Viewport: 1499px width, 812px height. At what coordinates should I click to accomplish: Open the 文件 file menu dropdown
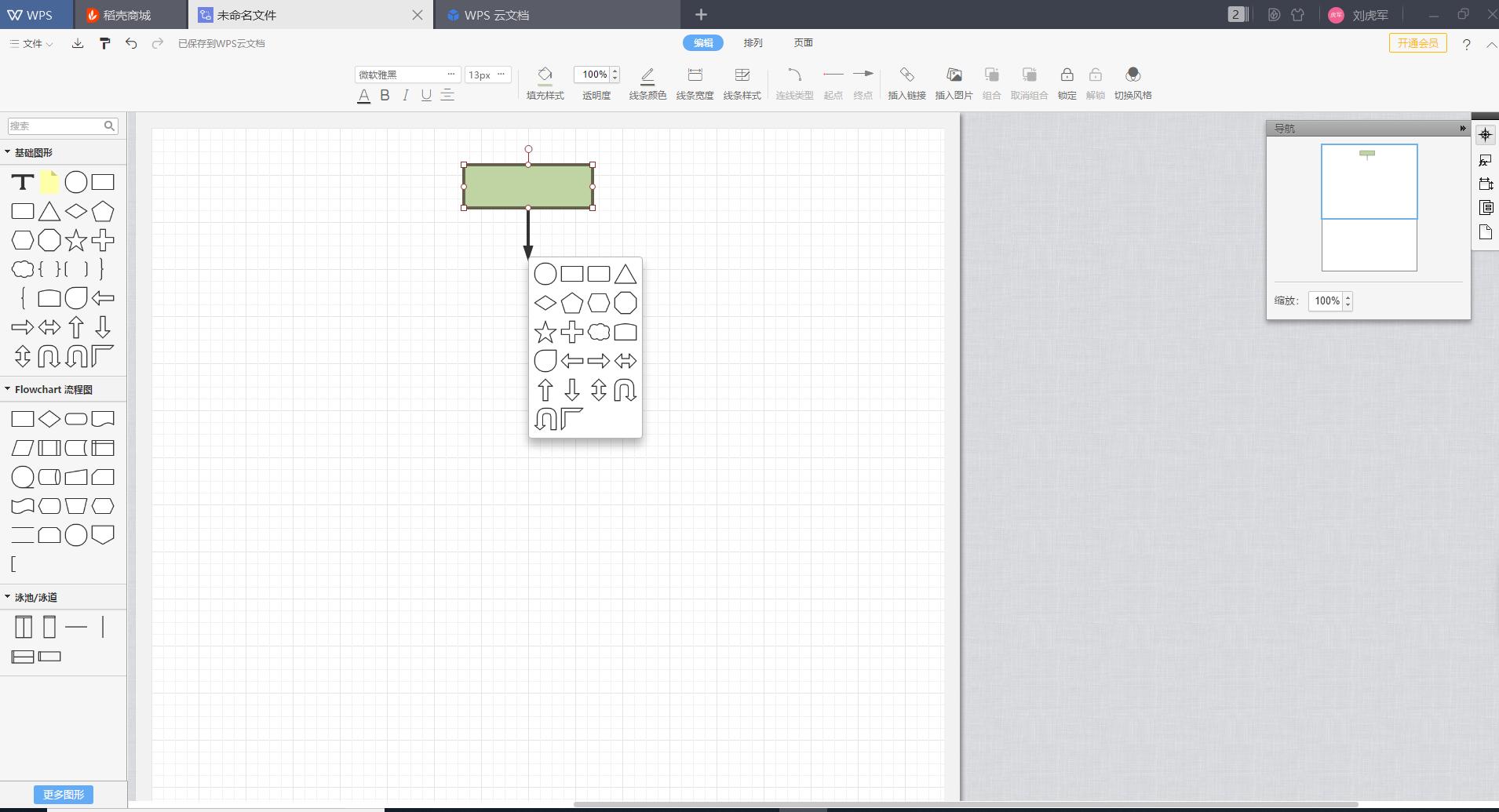[32, 44]
